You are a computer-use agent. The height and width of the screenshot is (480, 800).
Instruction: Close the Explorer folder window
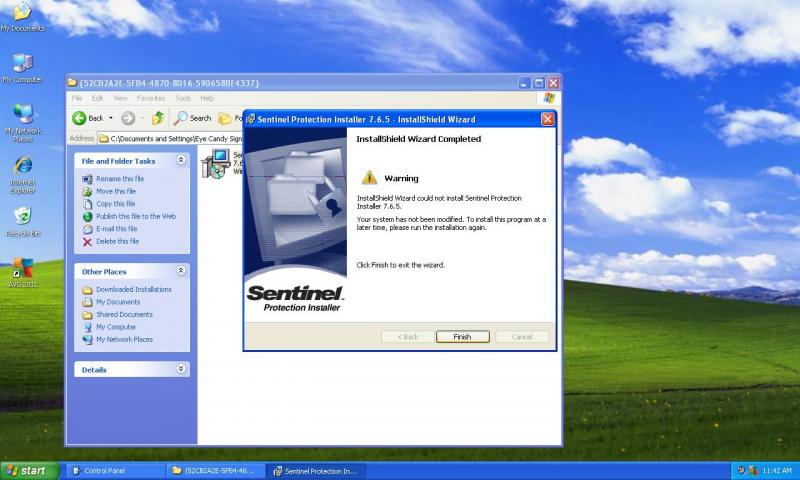pyautogui.click(x=554, y=83)
